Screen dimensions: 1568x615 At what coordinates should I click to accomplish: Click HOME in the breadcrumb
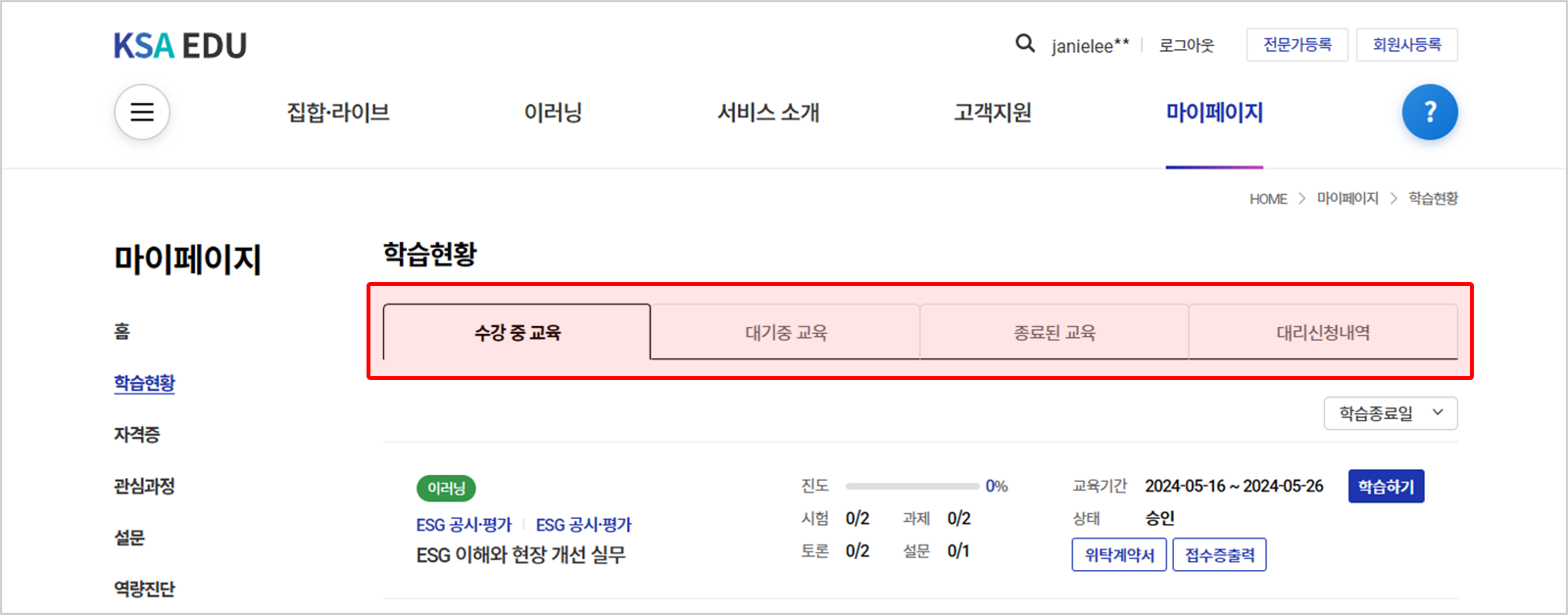coord(1268,199)
